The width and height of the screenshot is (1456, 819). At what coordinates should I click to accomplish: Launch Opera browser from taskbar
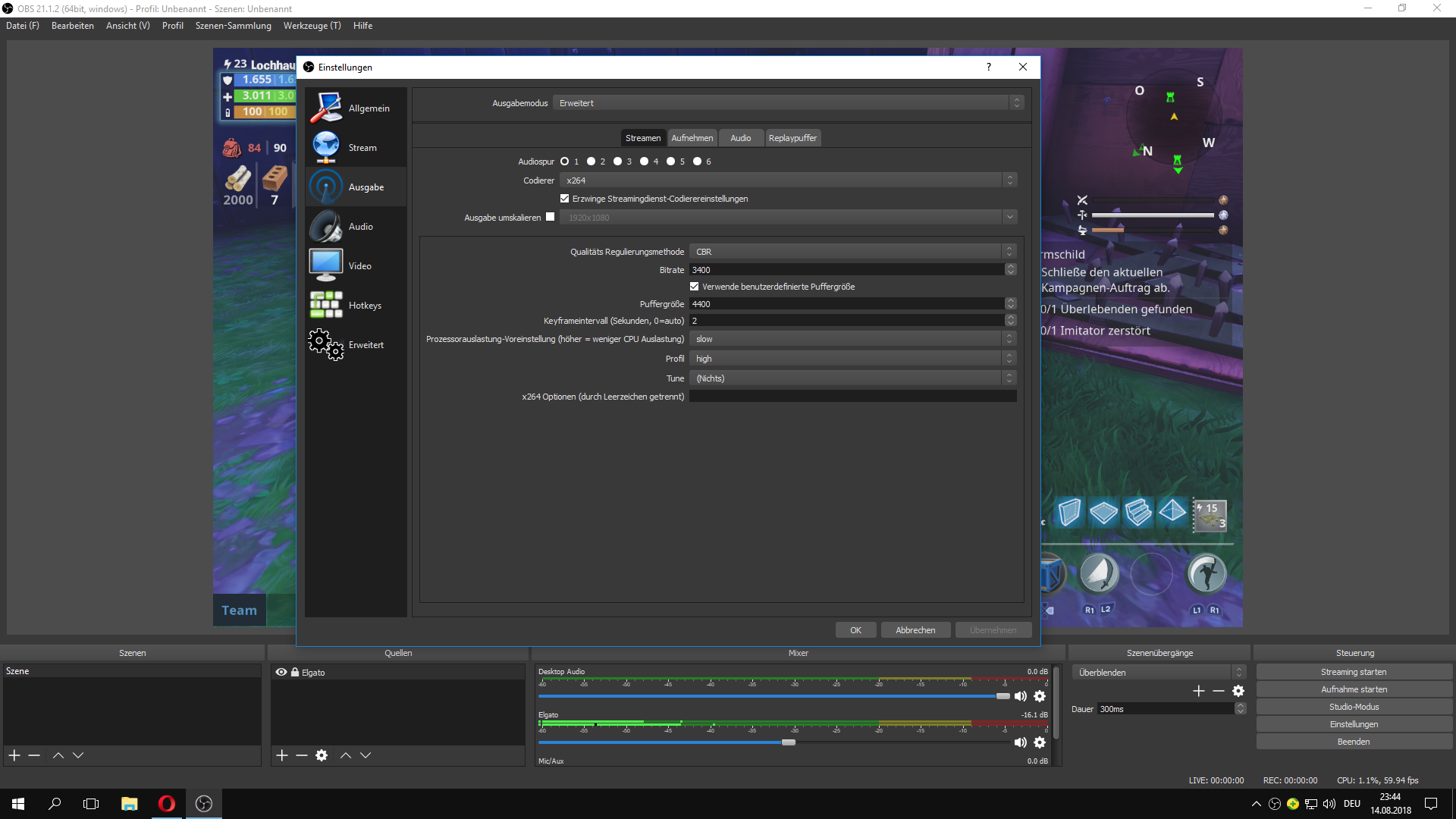tap(166, 804)
